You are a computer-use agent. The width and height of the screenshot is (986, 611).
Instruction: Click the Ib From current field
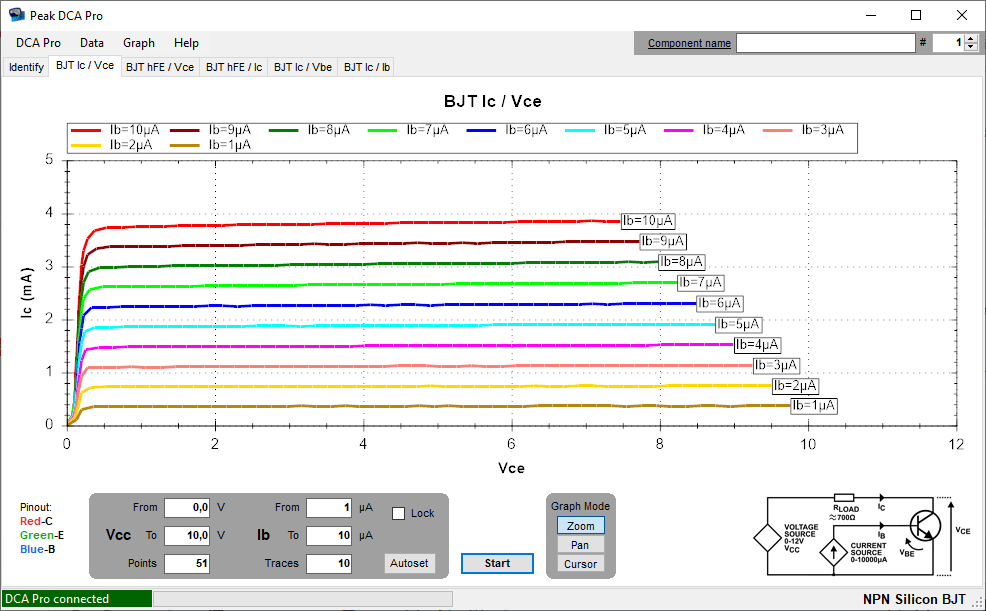point(329,507)
